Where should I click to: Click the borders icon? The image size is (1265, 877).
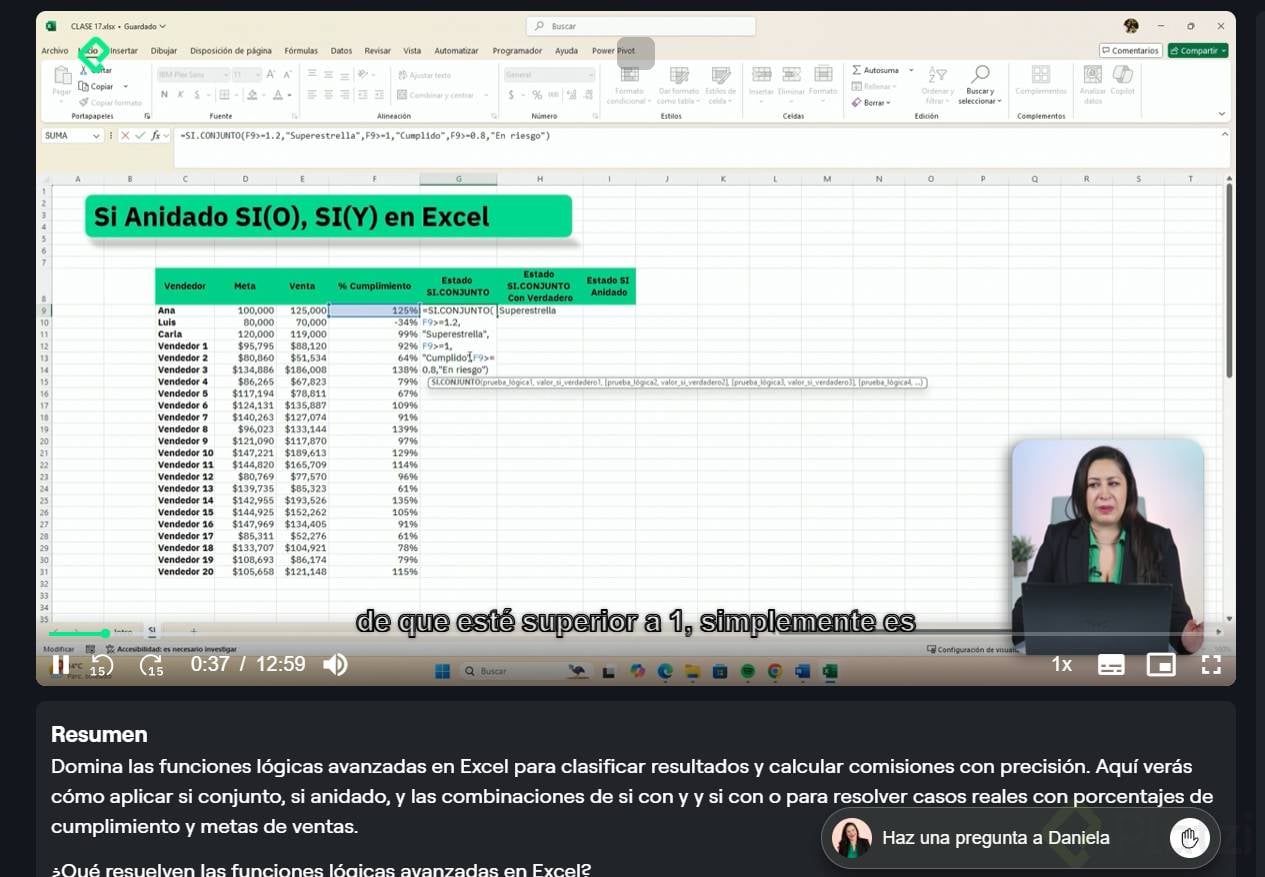point(224,95)
